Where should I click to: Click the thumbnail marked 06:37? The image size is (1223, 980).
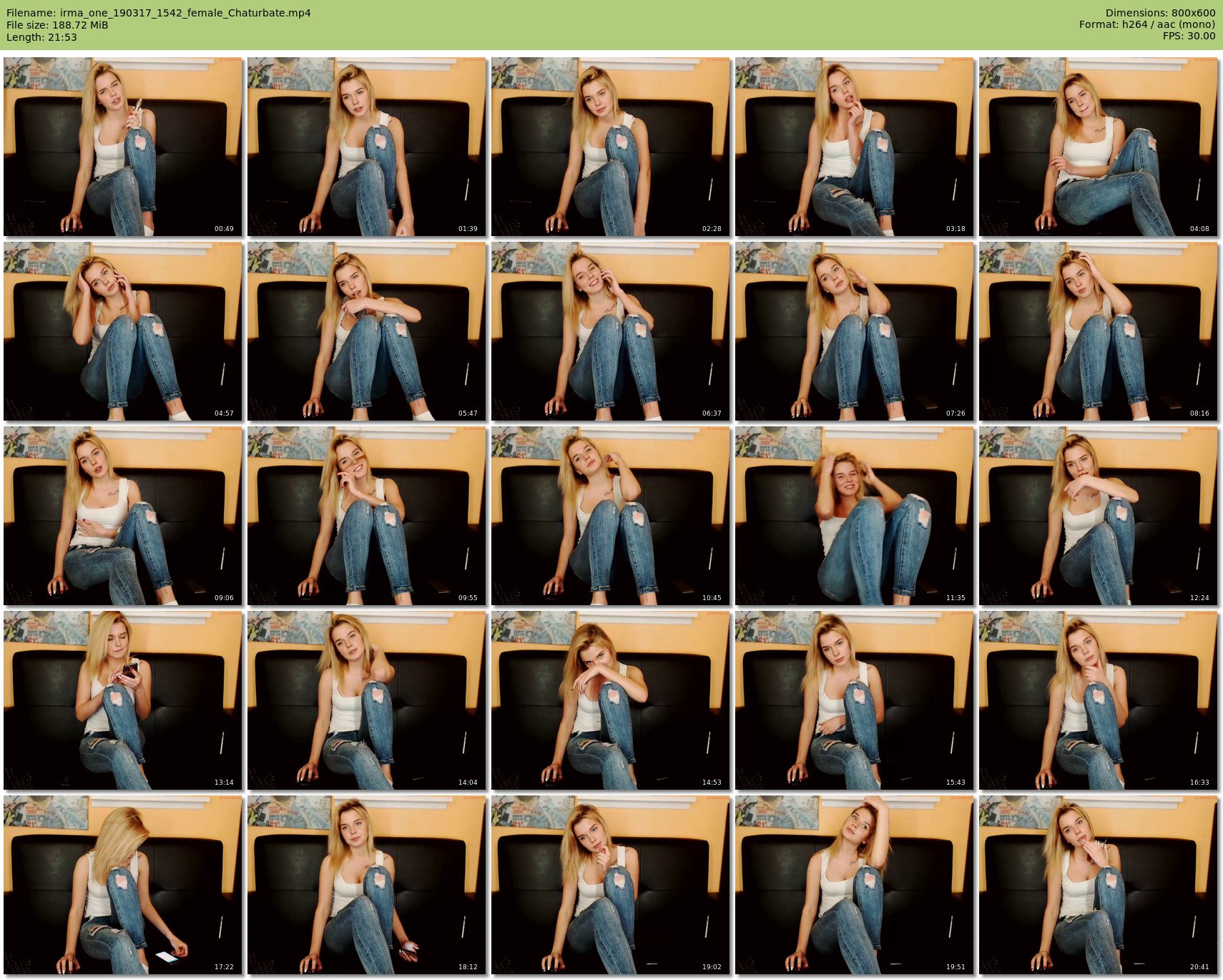tap(610, 331)
